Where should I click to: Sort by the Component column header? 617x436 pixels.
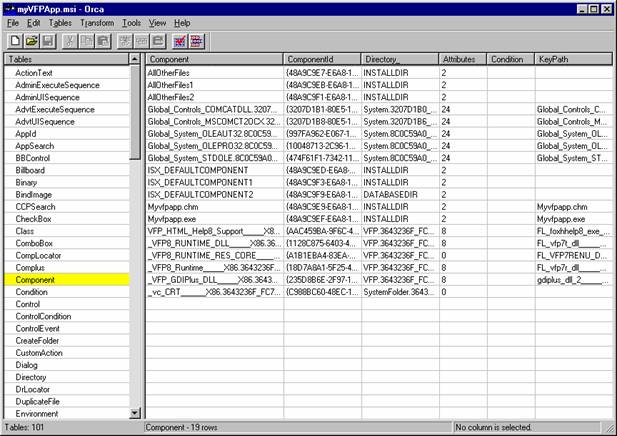point(214,59)
